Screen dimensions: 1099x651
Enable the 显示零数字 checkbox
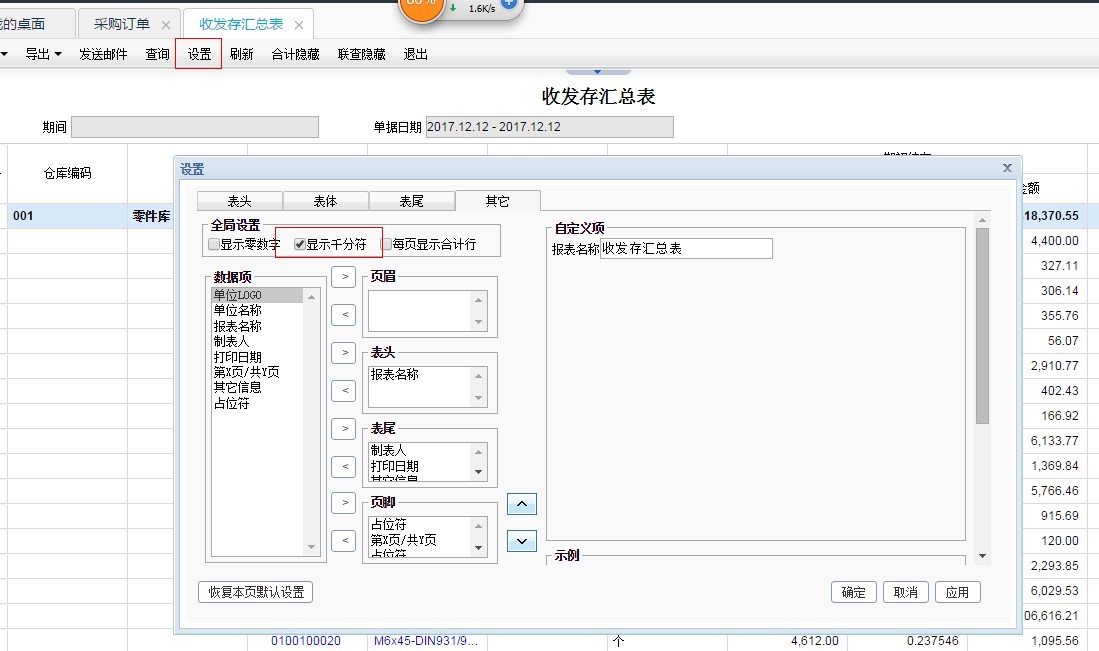[x=214, y=244]
